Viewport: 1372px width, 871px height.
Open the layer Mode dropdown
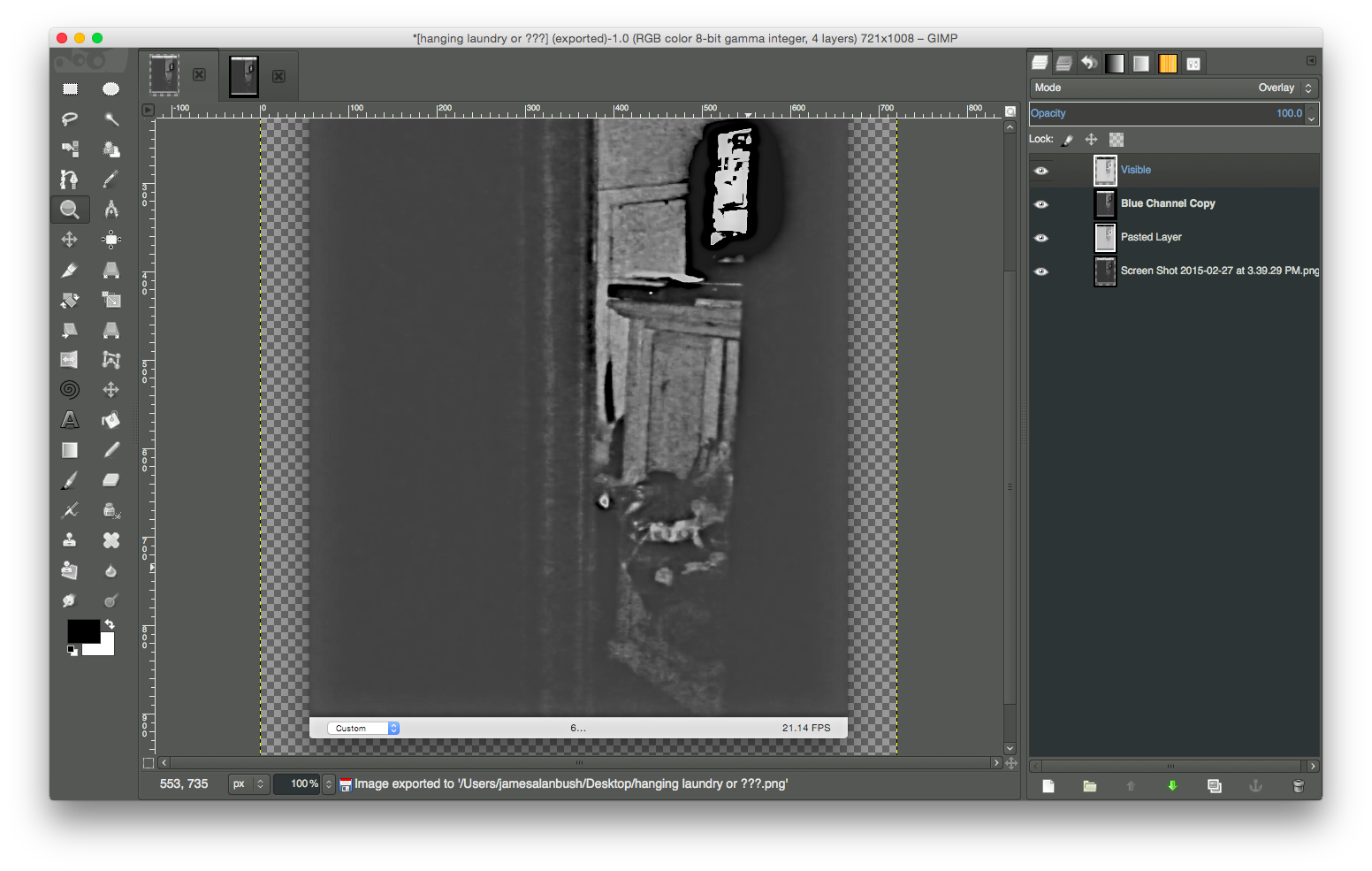tap(1174, 88)
